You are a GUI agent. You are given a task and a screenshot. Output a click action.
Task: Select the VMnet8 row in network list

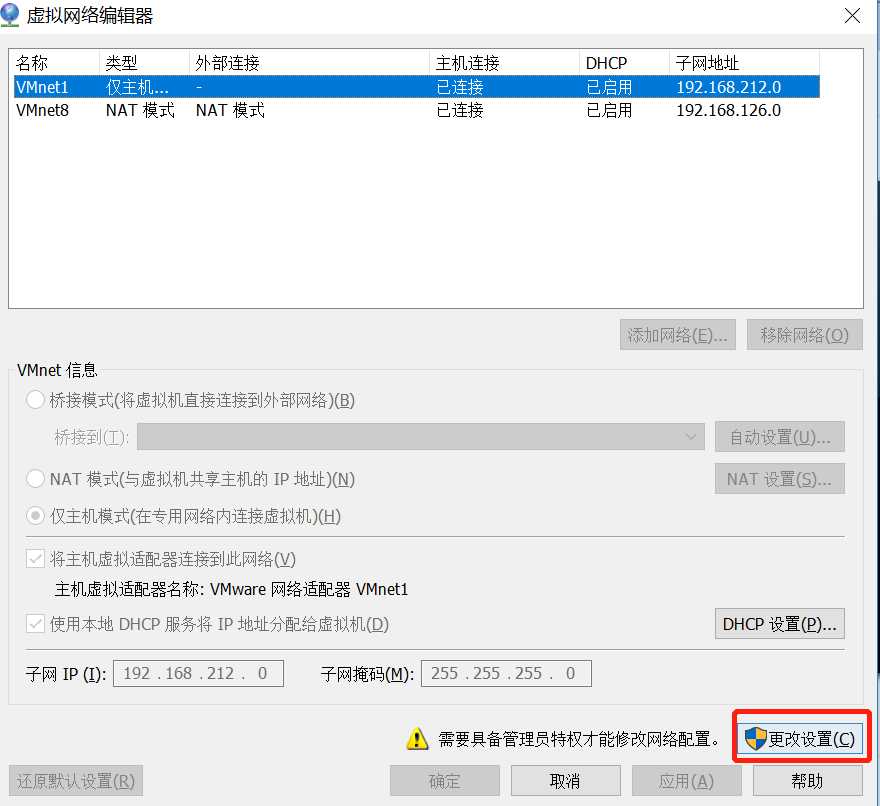pyautogui.click(x=416, y=110)
